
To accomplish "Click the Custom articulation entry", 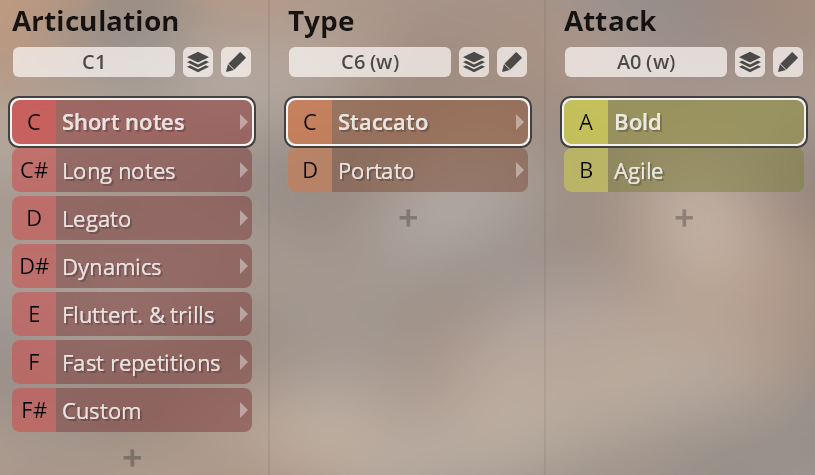I will pyautogui.click(x=132, y=410).
